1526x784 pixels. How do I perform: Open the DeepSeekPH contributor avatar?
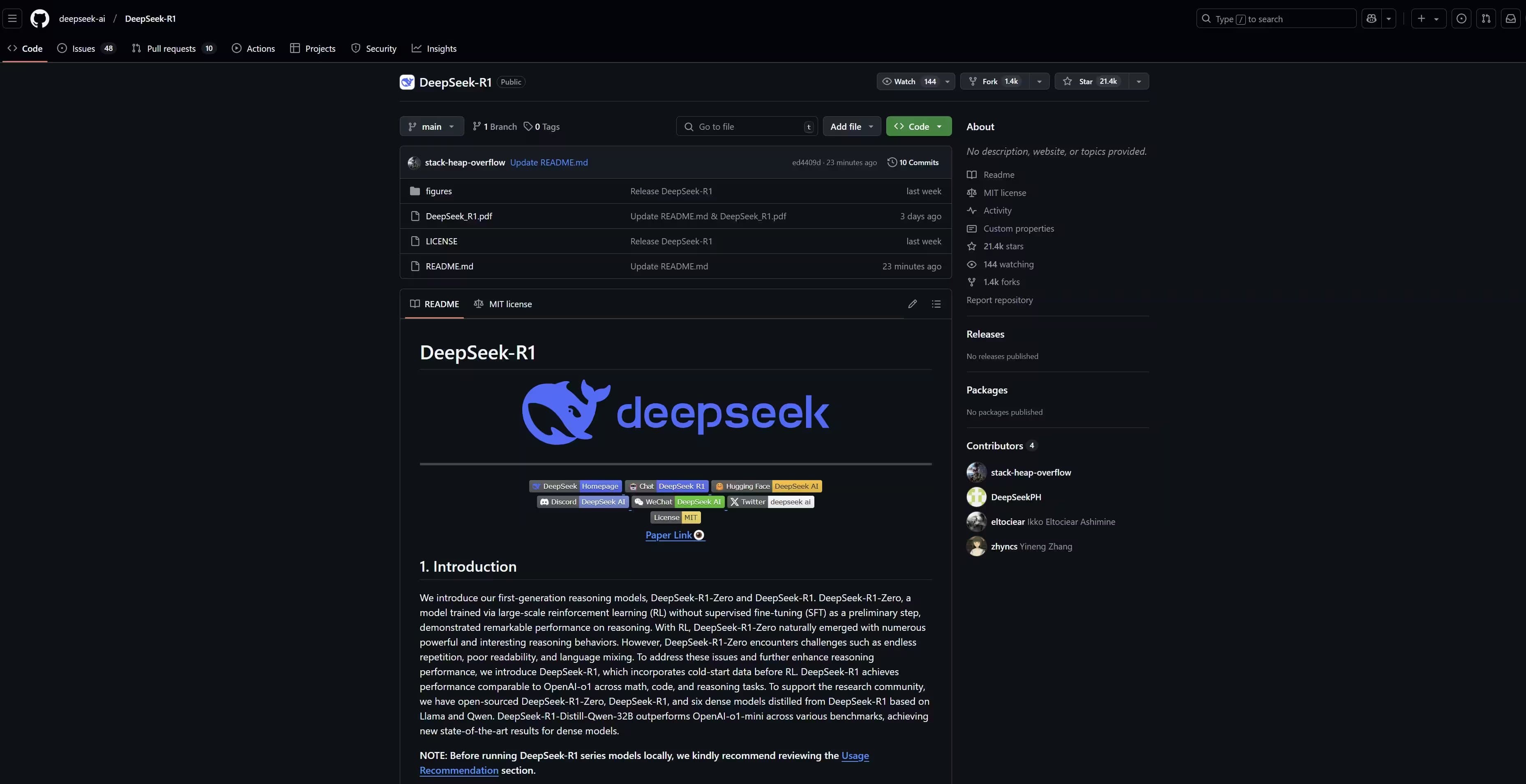(x=976, y=497)
